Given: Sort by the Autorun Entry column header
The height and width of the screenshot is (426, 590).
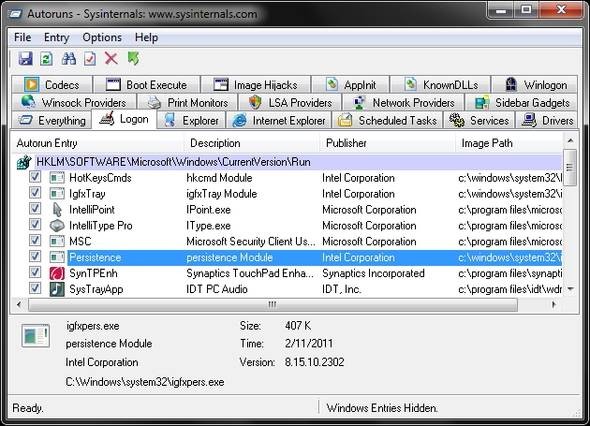Looking at the screenshot, I should pyautogui.click(x=98, y=143).
